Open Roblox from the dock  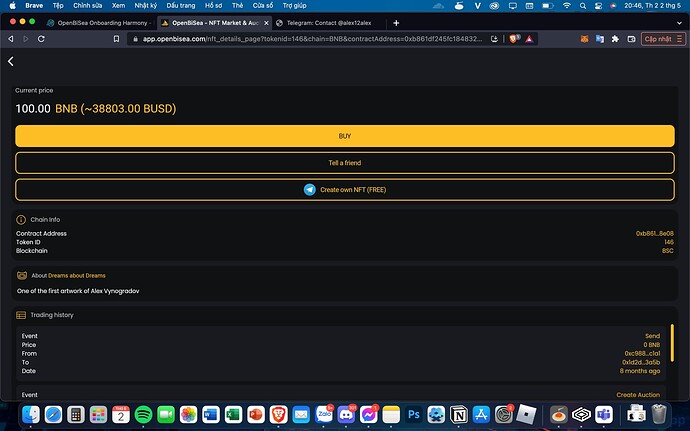(x=526, y=414)
